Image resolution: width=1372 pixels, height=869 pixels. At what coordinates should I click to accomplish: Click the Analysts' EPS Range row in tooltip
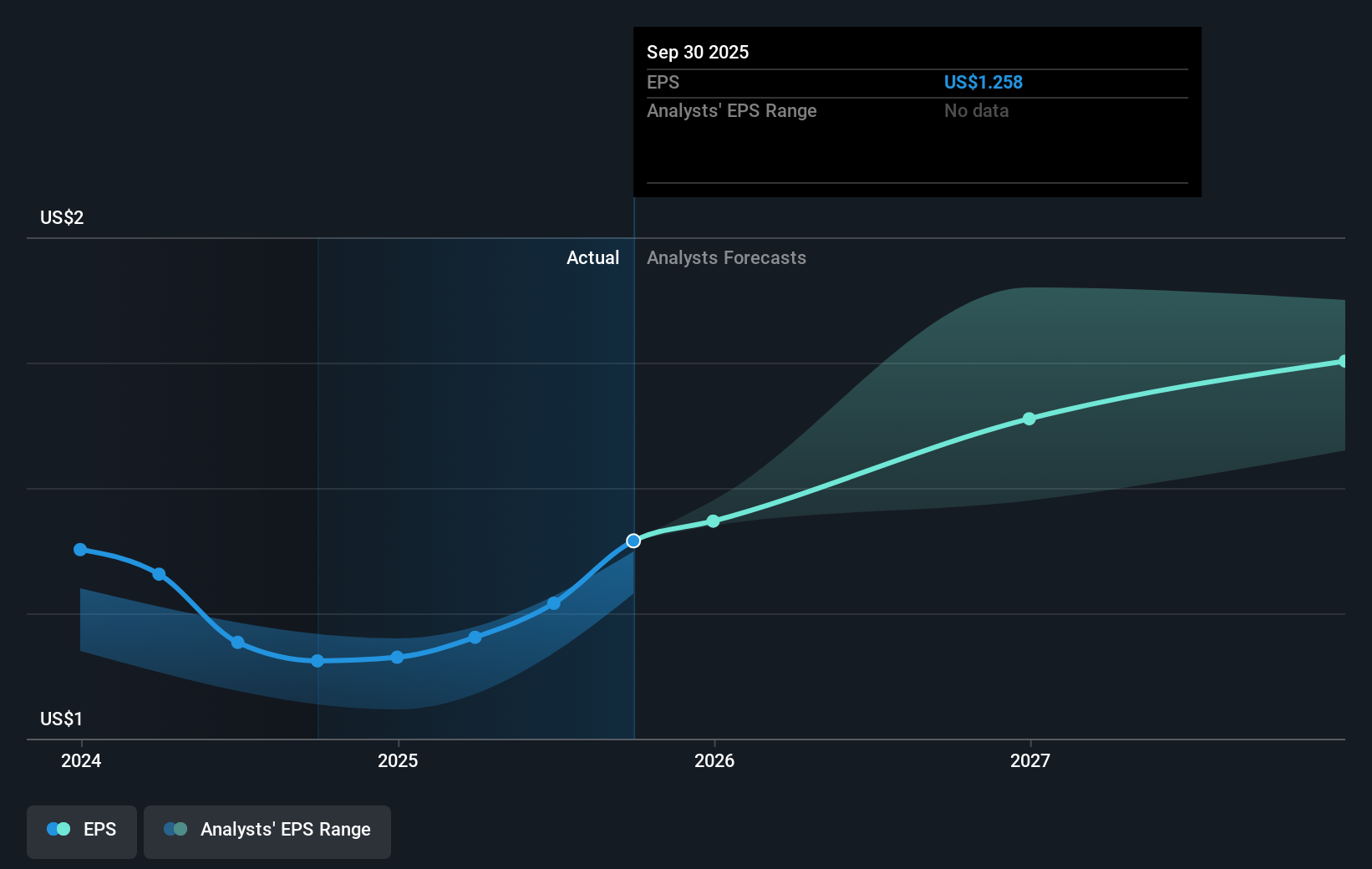point(733,110)
